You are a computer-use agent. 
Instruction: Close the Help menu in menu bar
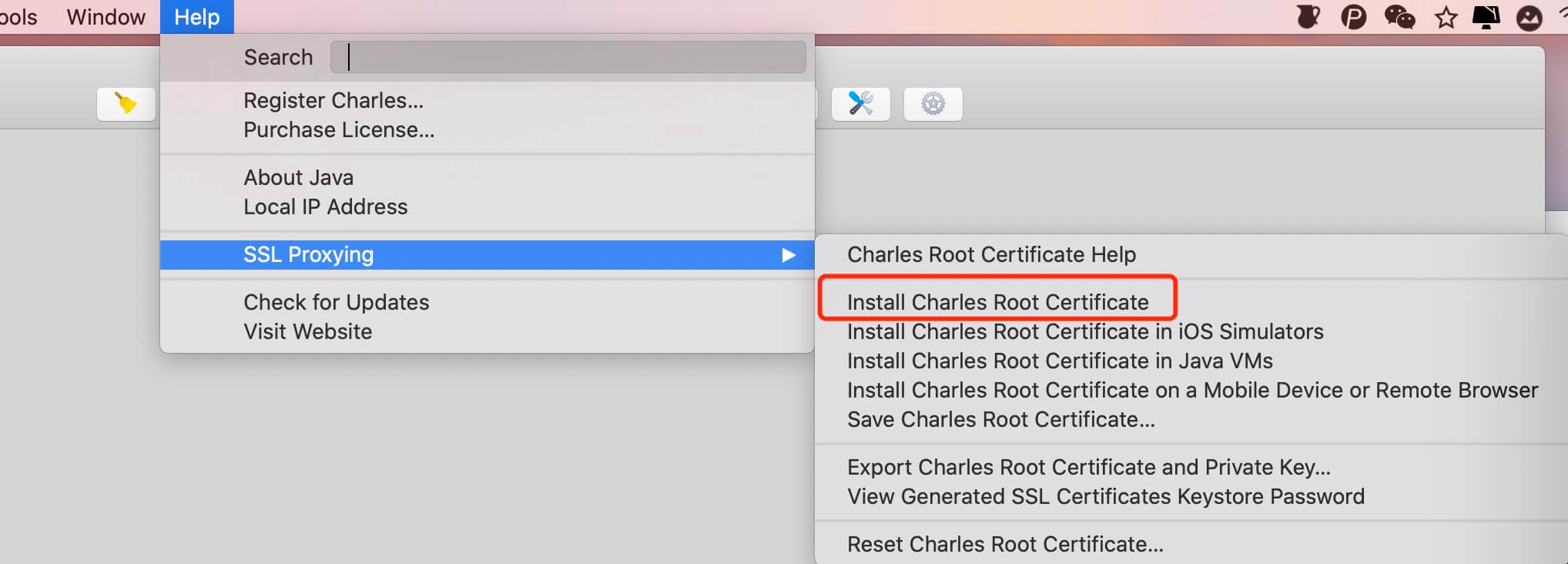[x=197, y=17]
